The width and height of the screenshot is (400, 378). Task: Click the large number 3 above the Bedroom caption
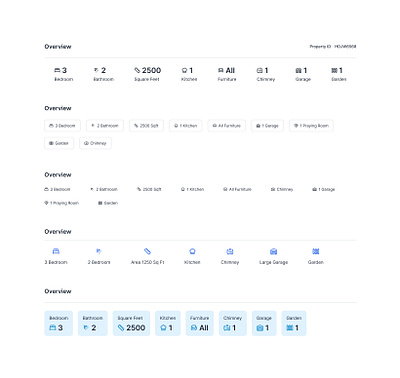[64, 70]
